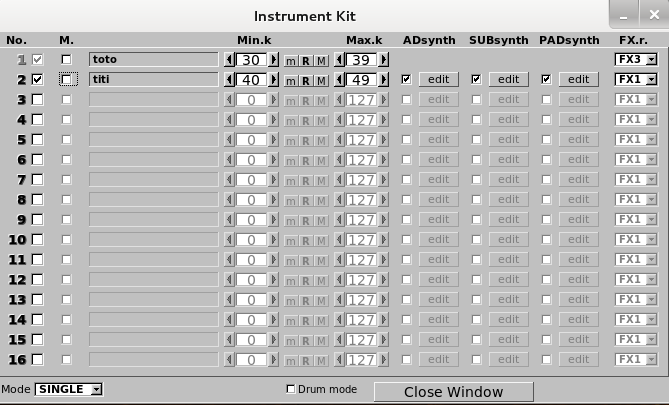
Task: Toggle PADsynth checkbox for kit item 2
Action: pyautogui.click(x=546, y=79)
